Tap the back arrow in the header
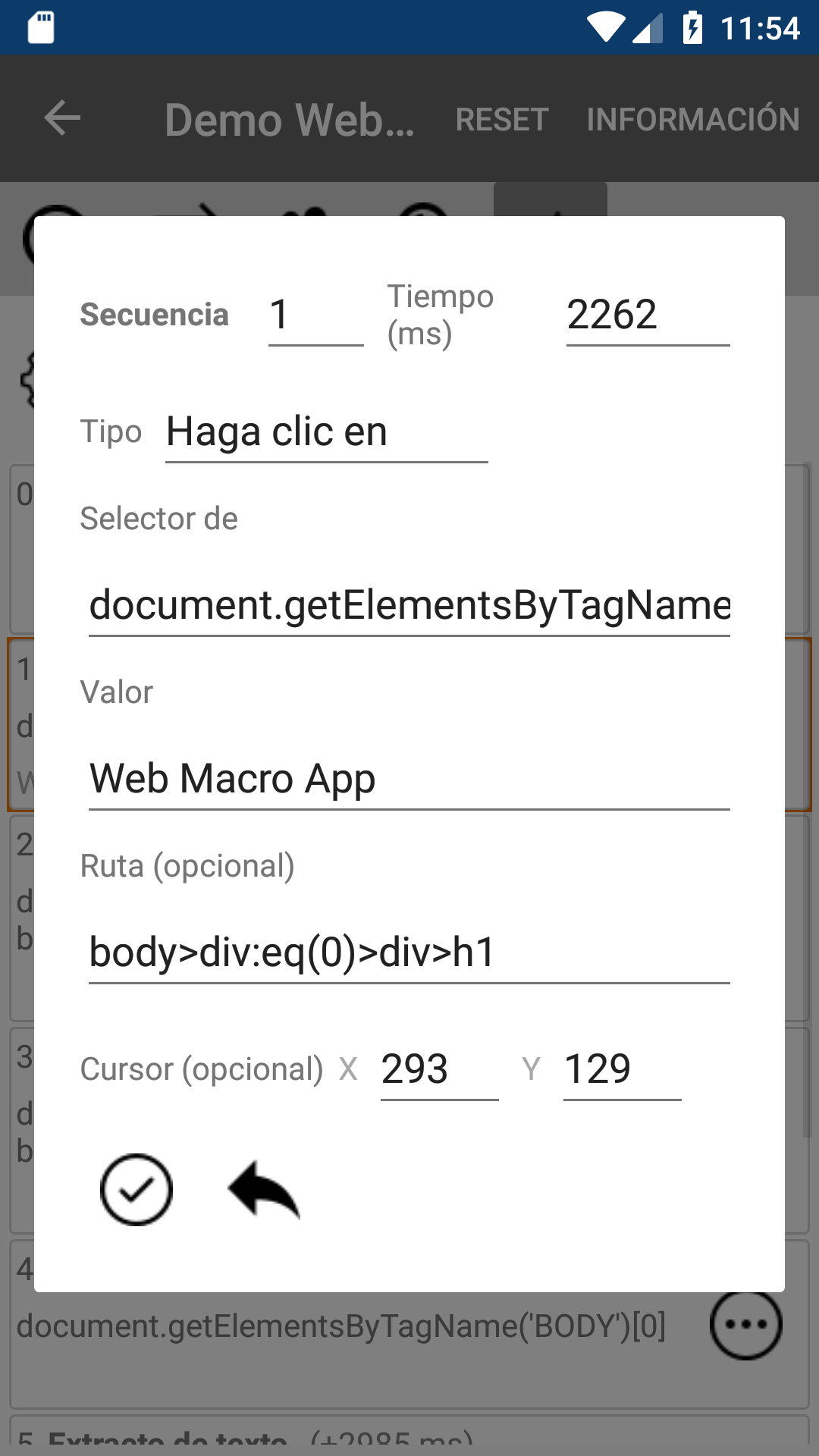 (x=62, y=118)
